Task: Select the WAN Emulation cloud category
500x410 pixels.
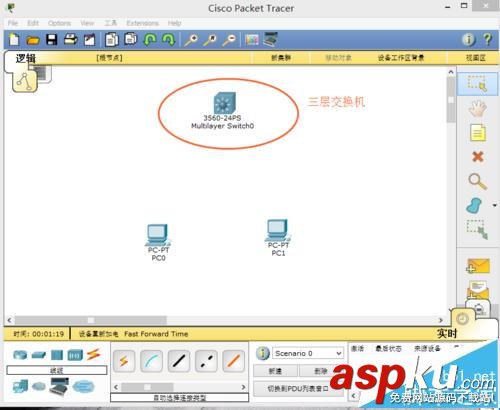Action: click(39, 387)
